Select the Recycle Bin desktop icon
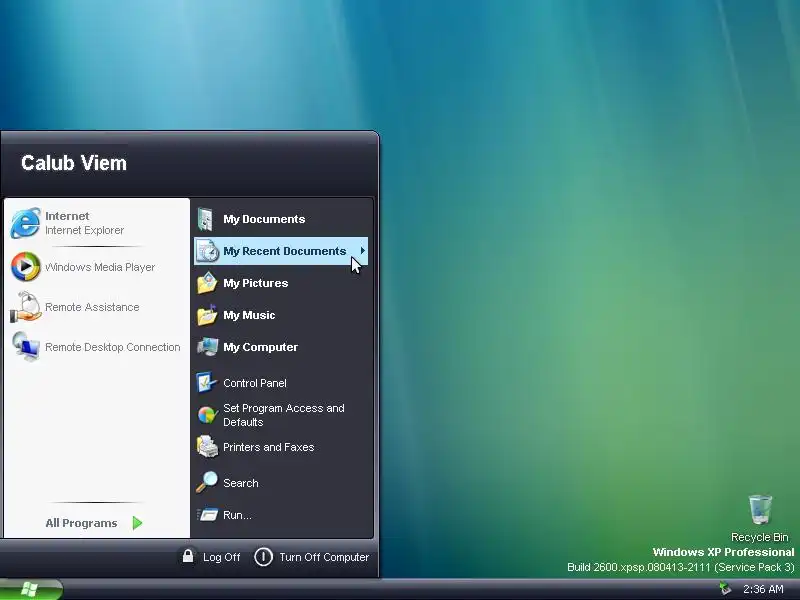This screenshot has width=800, height=600. coord(760,509)
